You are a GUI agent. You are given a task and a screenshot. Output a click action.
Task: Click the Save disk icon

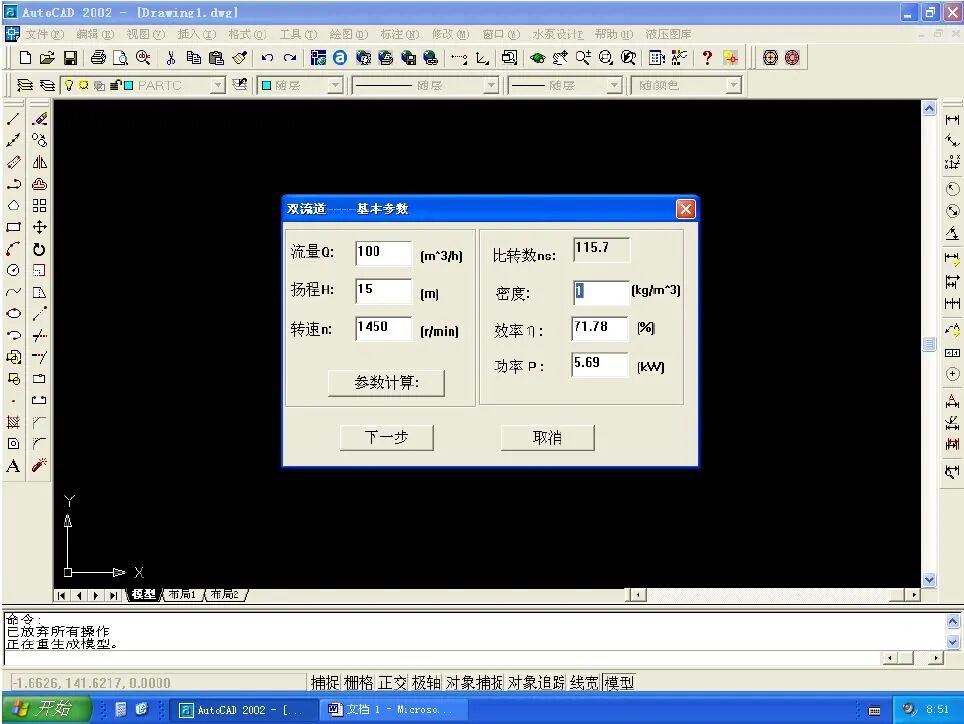tap(70, 58)
